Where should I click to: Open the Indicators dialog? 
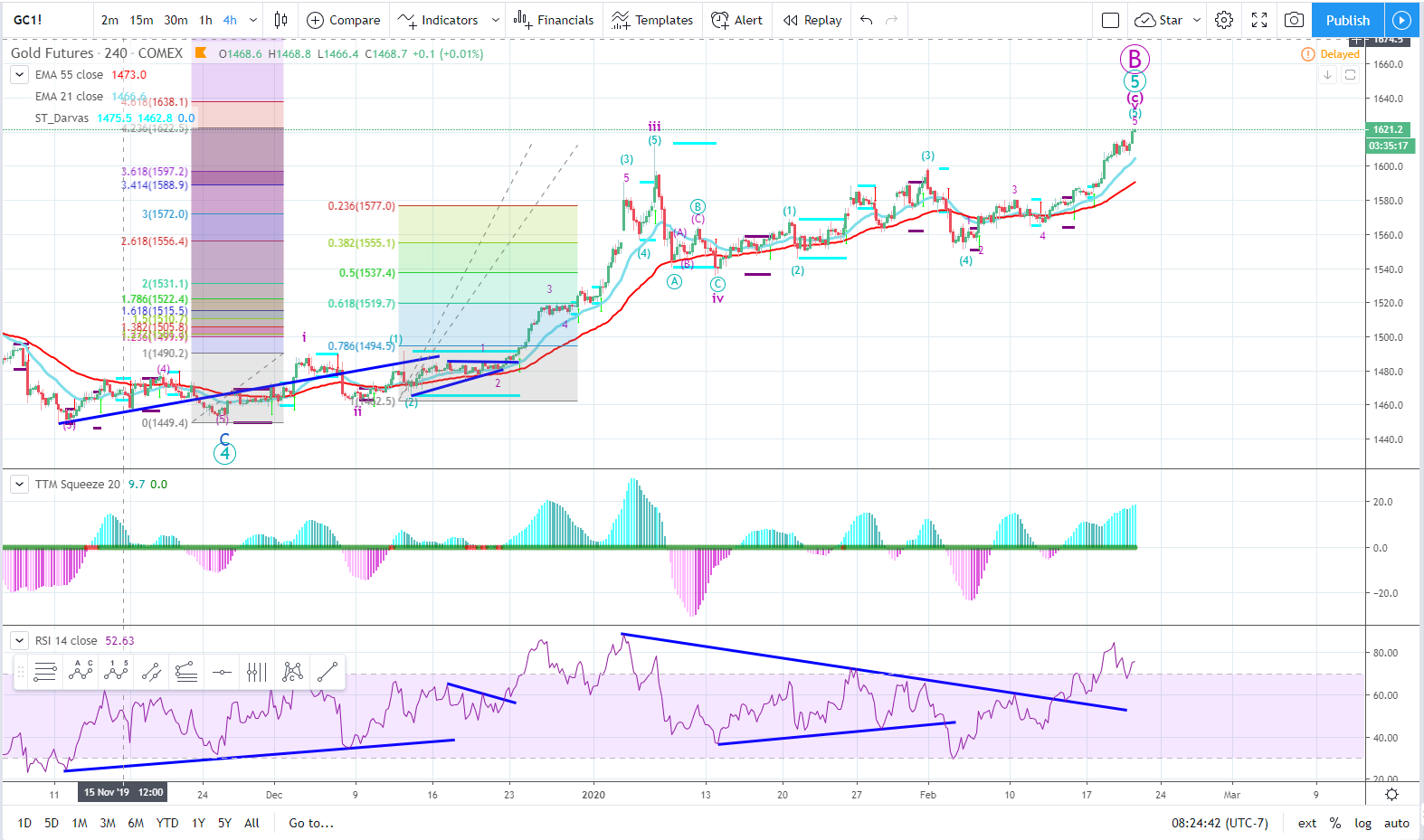tap(439, 20)
